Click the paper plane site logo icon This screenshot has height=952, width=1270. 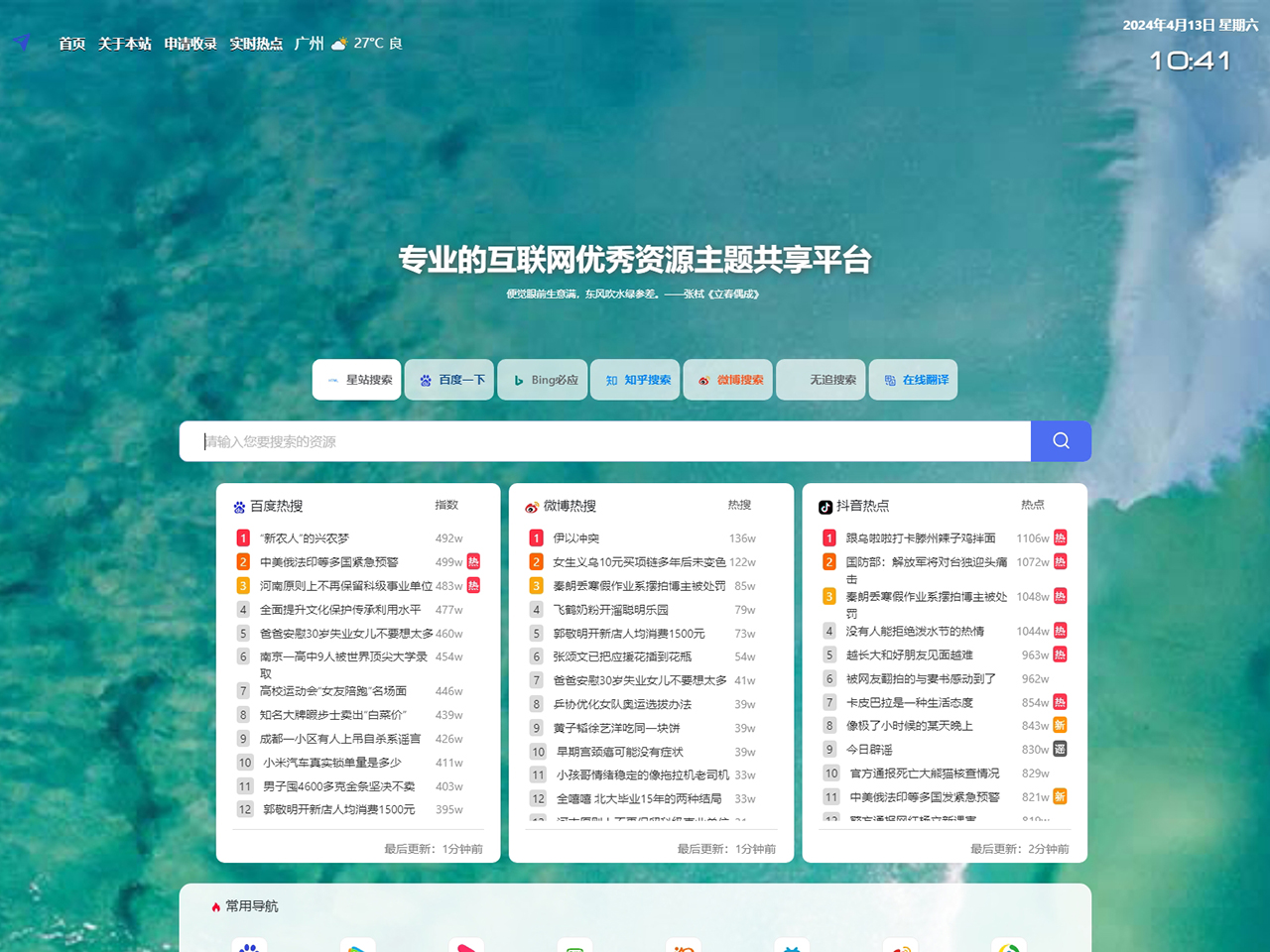point(21,42)
